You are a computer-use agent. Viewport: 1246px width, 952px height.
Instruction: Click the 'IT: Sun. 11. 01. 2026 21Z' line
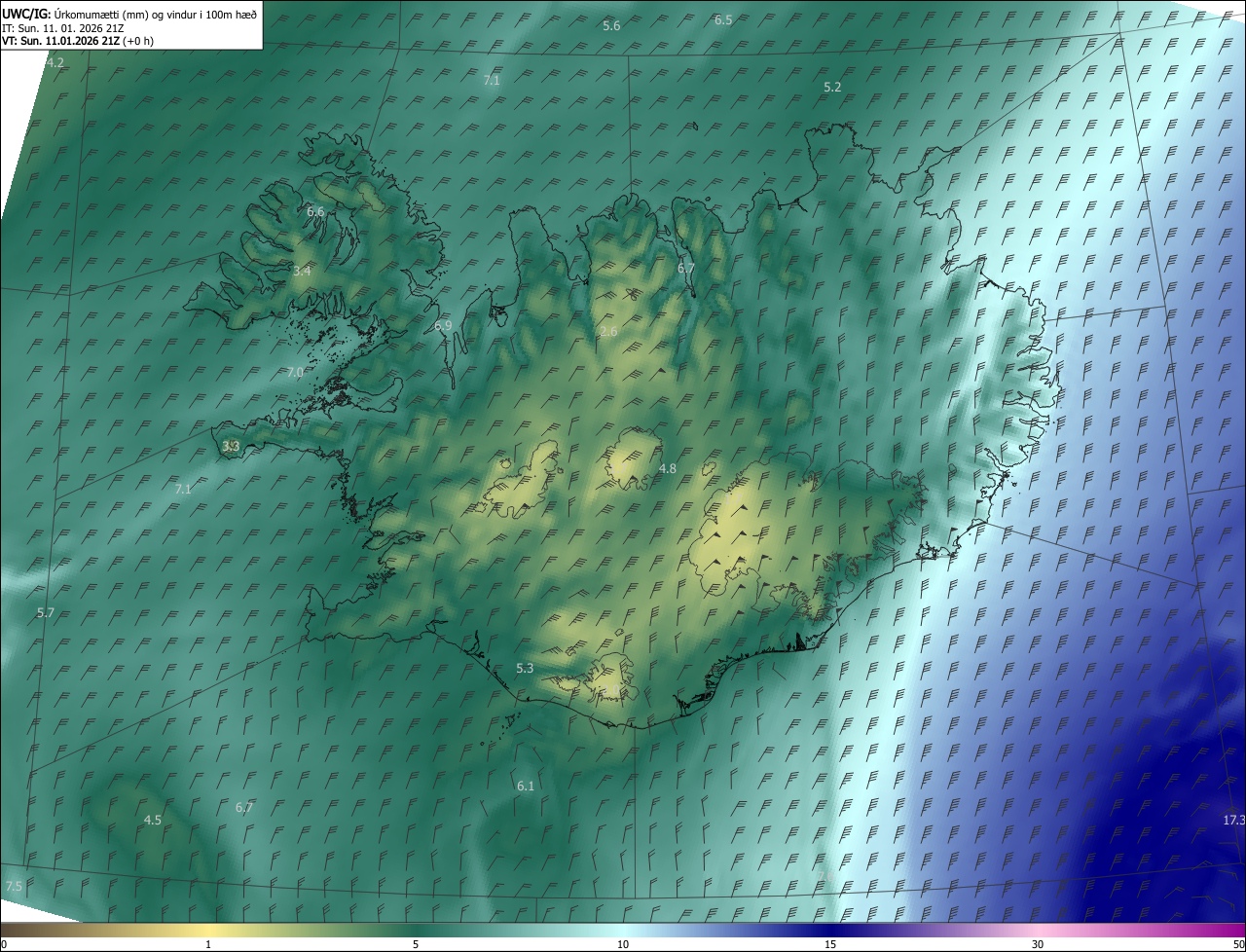pyautogui.click(x=62, y=27)
